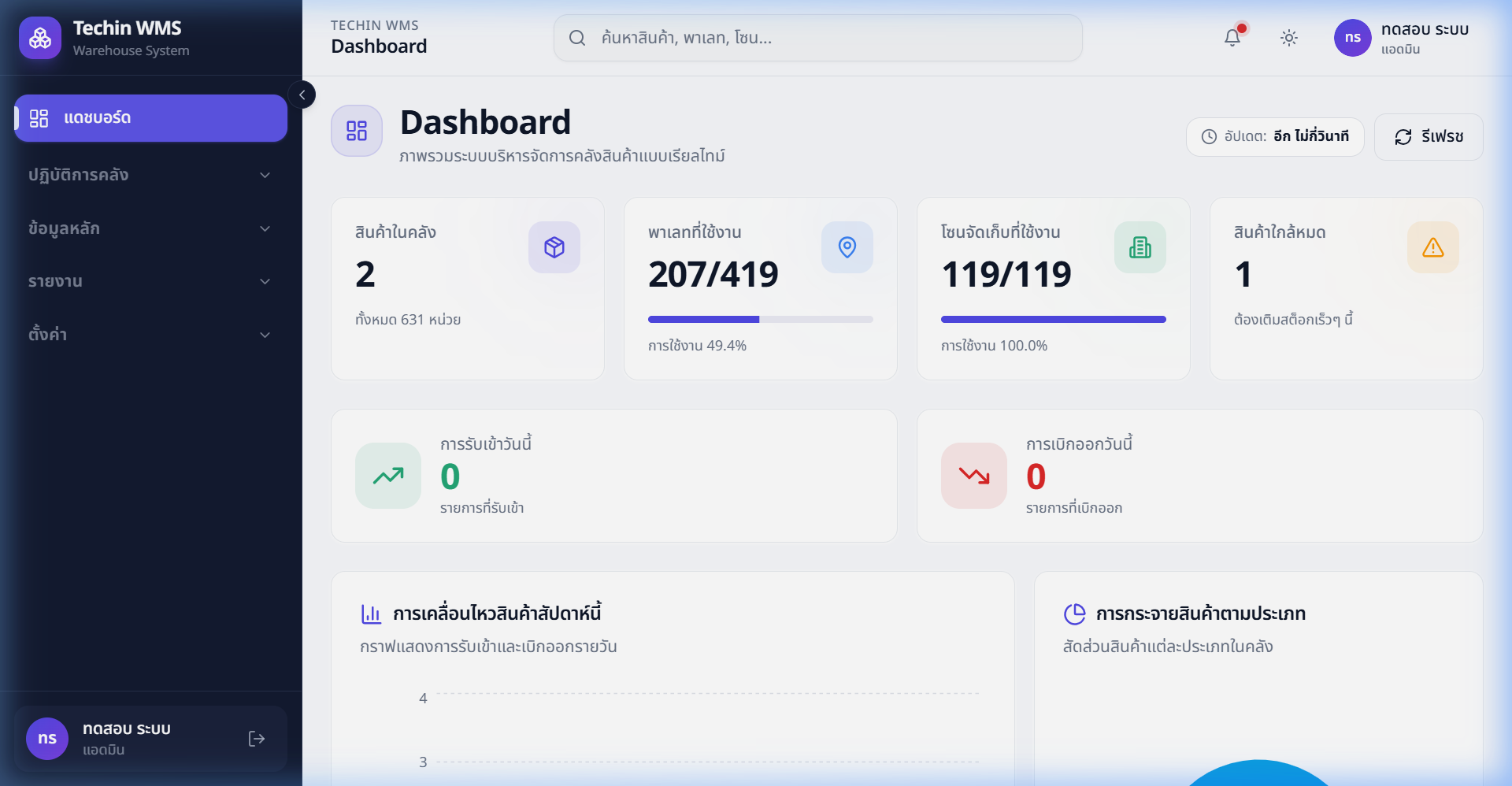Click green trending-up icon for การรับเข้าวันนี้
This screenshot has width=1512, height=786.
click(x=388, y=476)
